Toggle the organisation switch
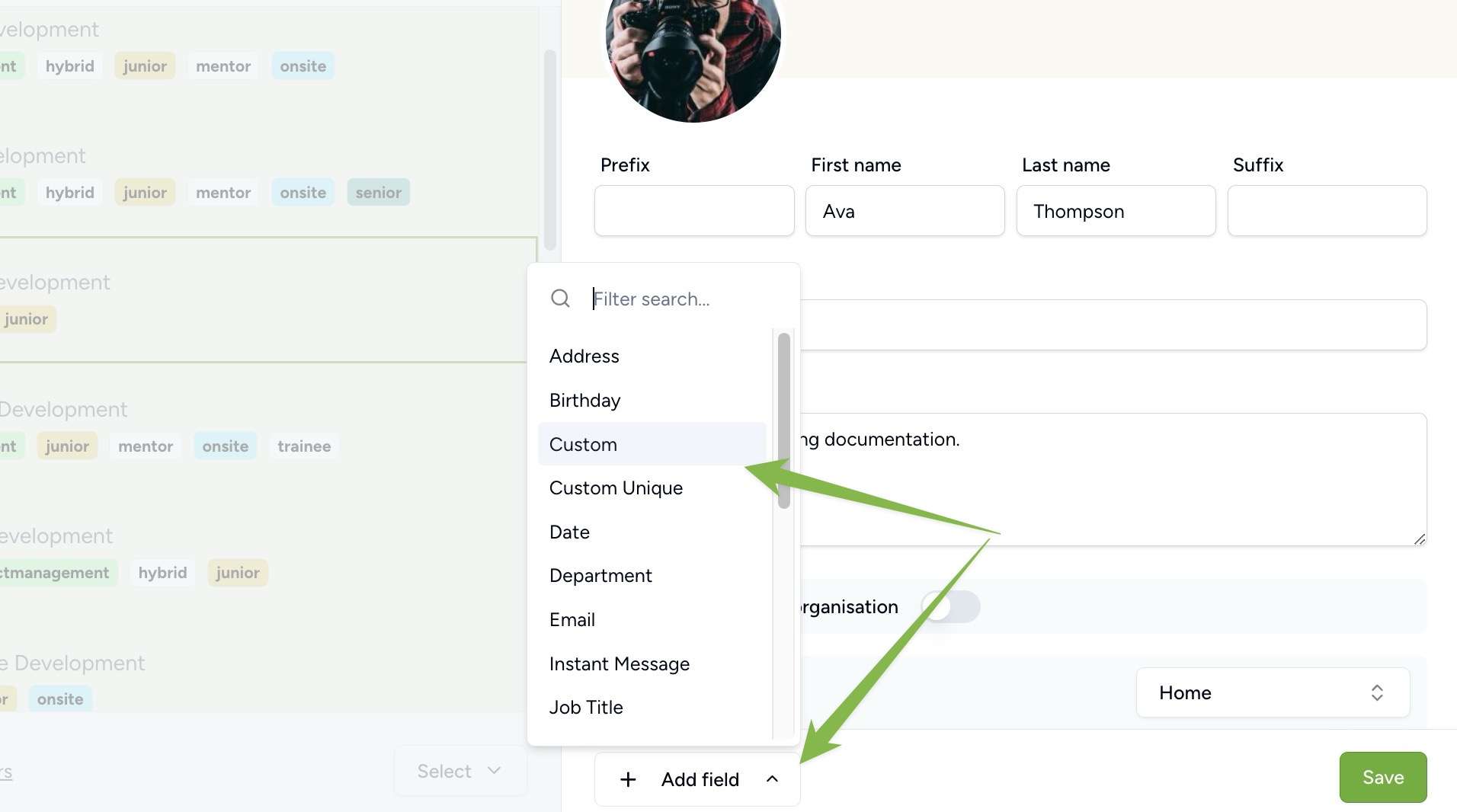Viewport: 1457px width, 812px height. pos(950,606)
